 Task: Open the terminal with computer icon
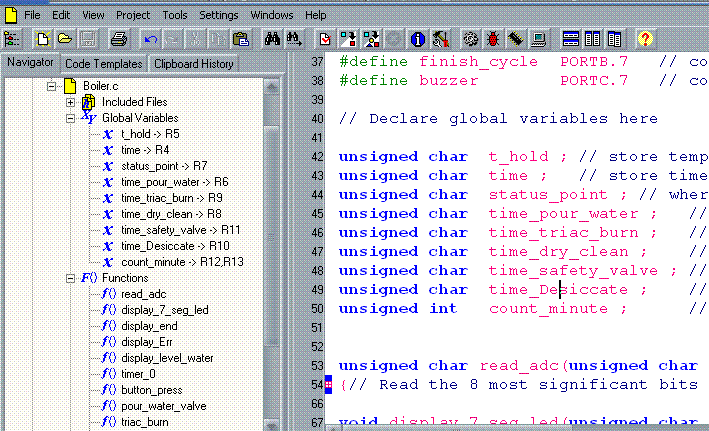click(x=539, y=39)
